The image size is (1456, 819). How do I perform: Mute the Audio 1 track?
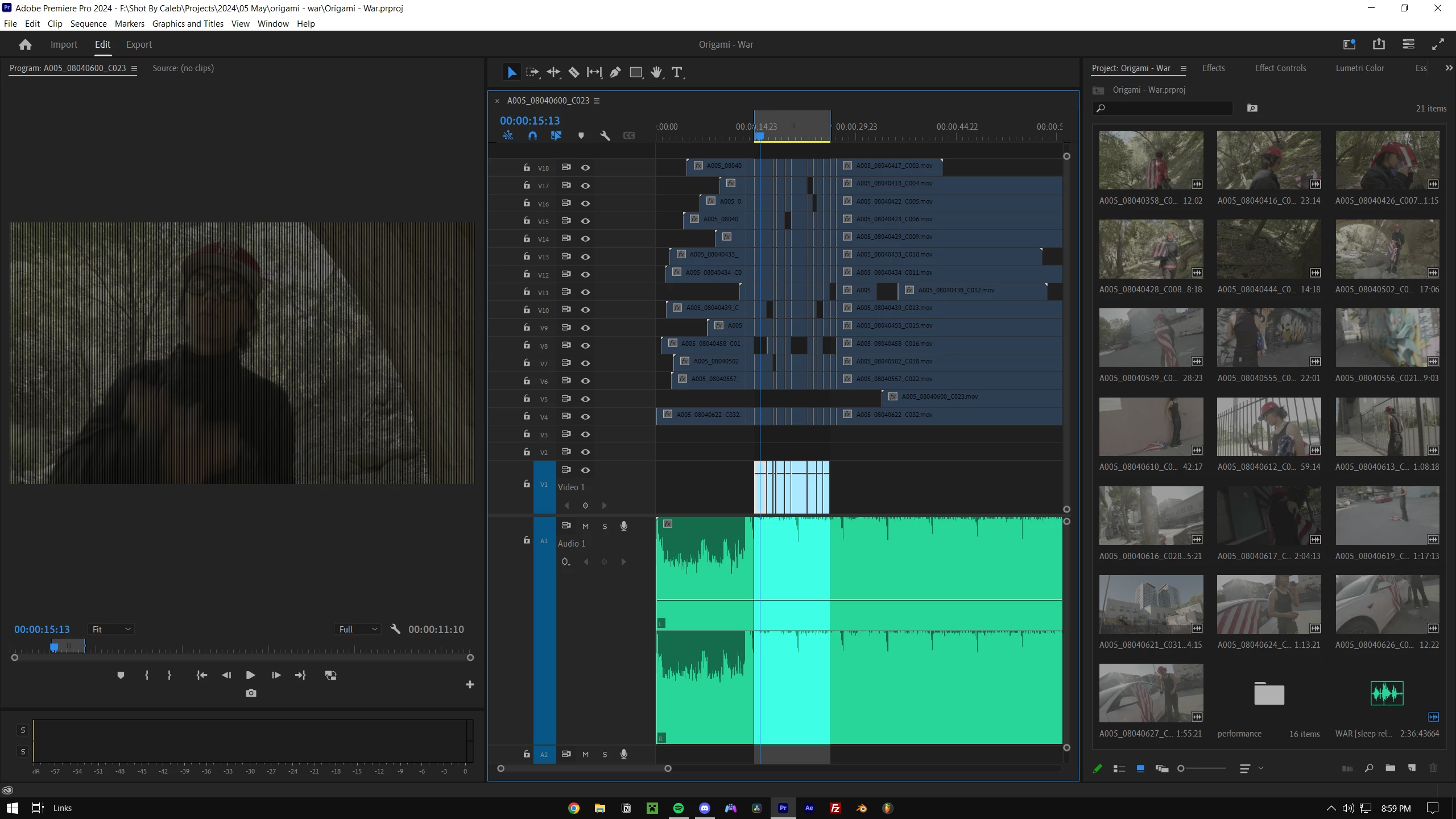[x=585, y=526]
